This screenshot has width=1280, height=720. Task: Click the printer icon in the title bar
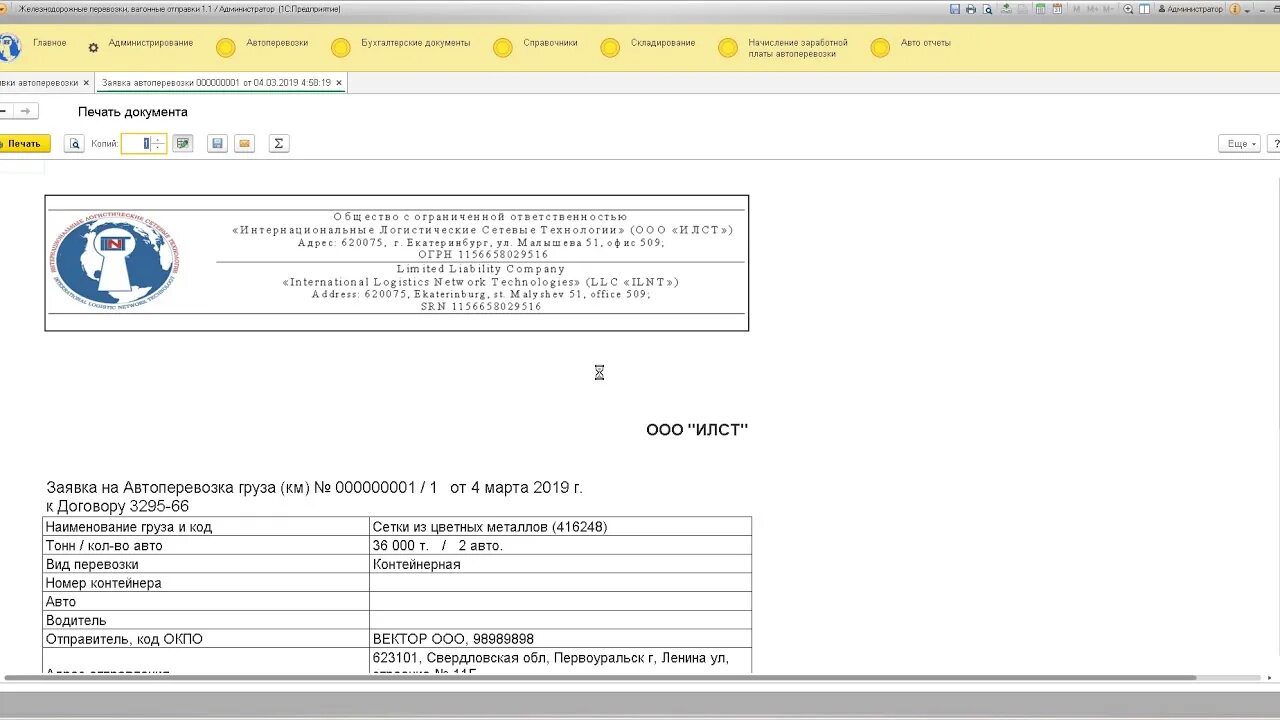coord(971,9)
